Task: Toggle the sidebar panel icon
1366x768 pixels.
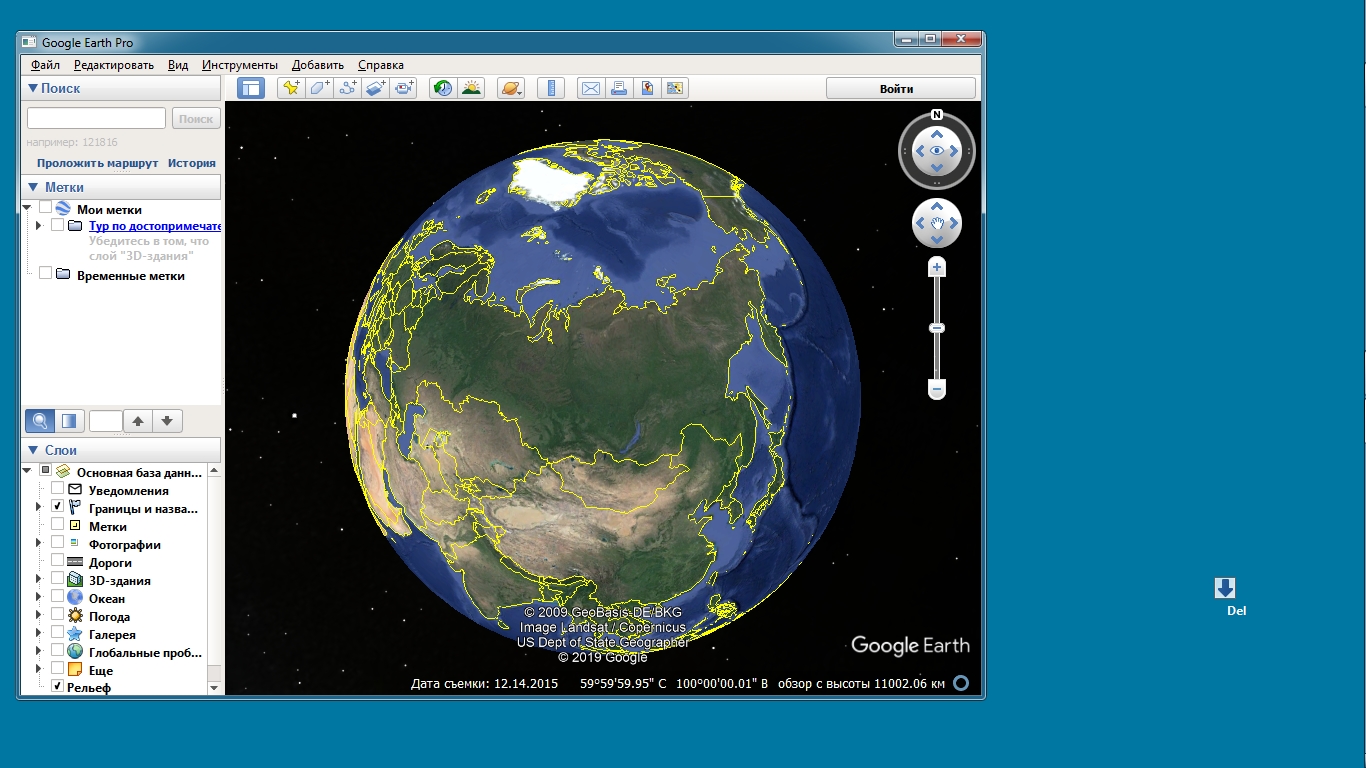Action: point(250,88)
